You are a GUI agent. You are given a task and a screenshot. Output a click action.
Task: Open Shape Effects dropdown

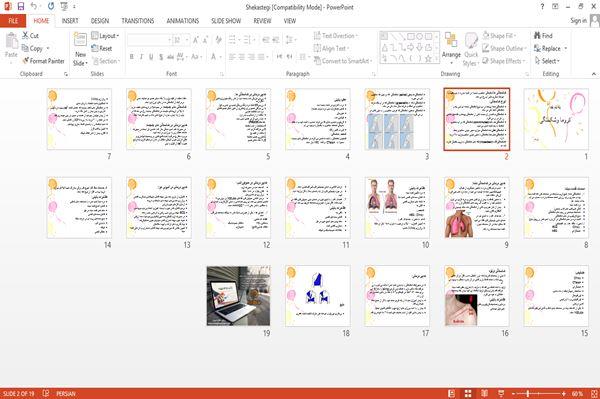tap(504, 61)
